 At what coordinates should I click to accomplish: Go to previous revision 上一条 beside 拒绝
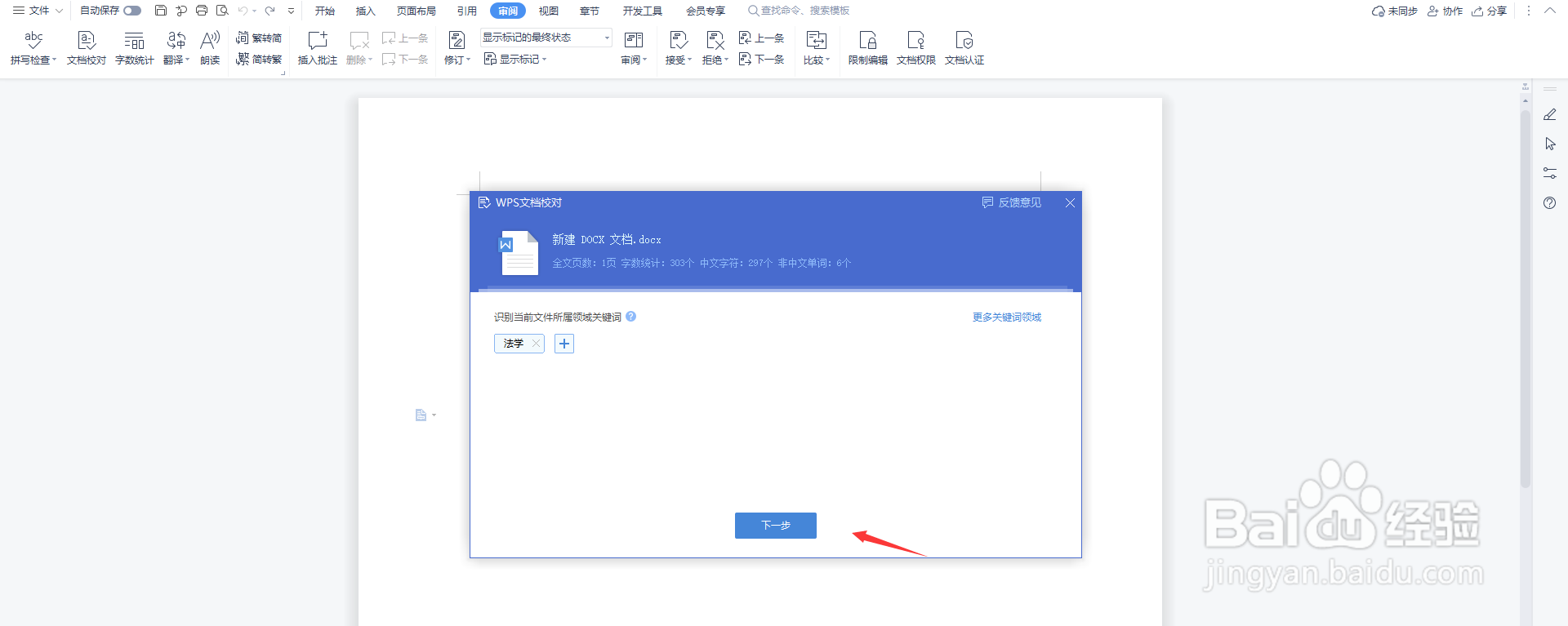click(x=761, y=38)
